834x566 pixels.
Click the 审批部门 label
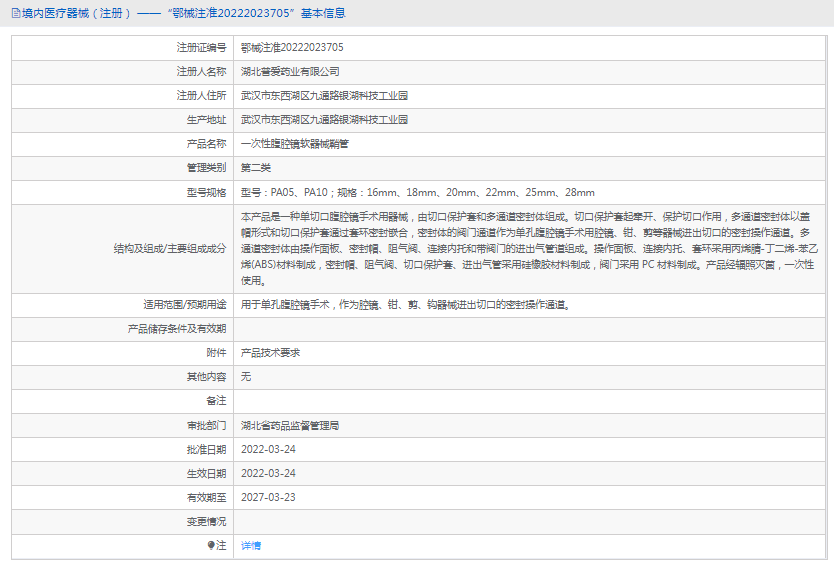206,425
